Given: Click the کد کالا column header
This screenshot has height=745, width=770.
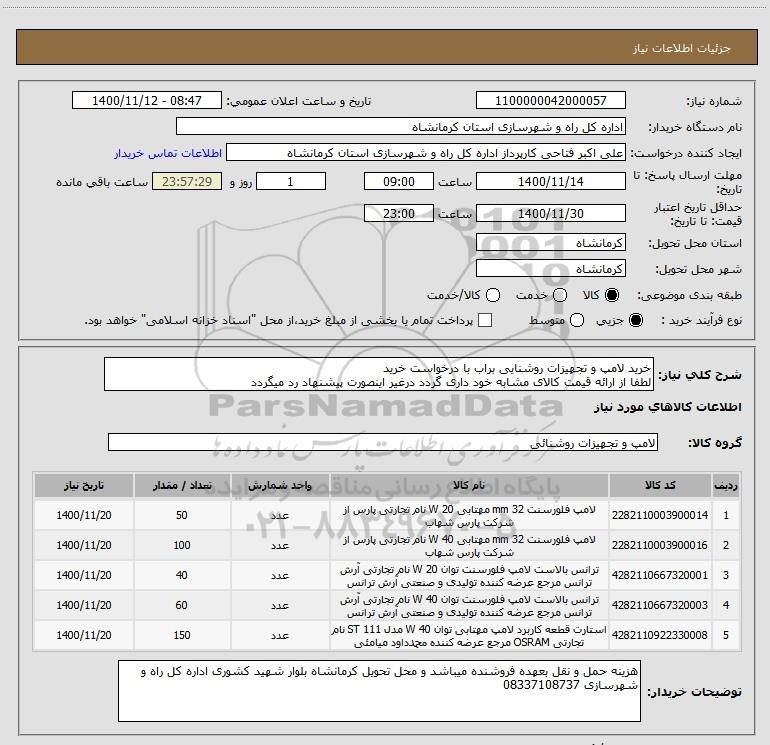Looking at the screenshot, I should [660, 486].
